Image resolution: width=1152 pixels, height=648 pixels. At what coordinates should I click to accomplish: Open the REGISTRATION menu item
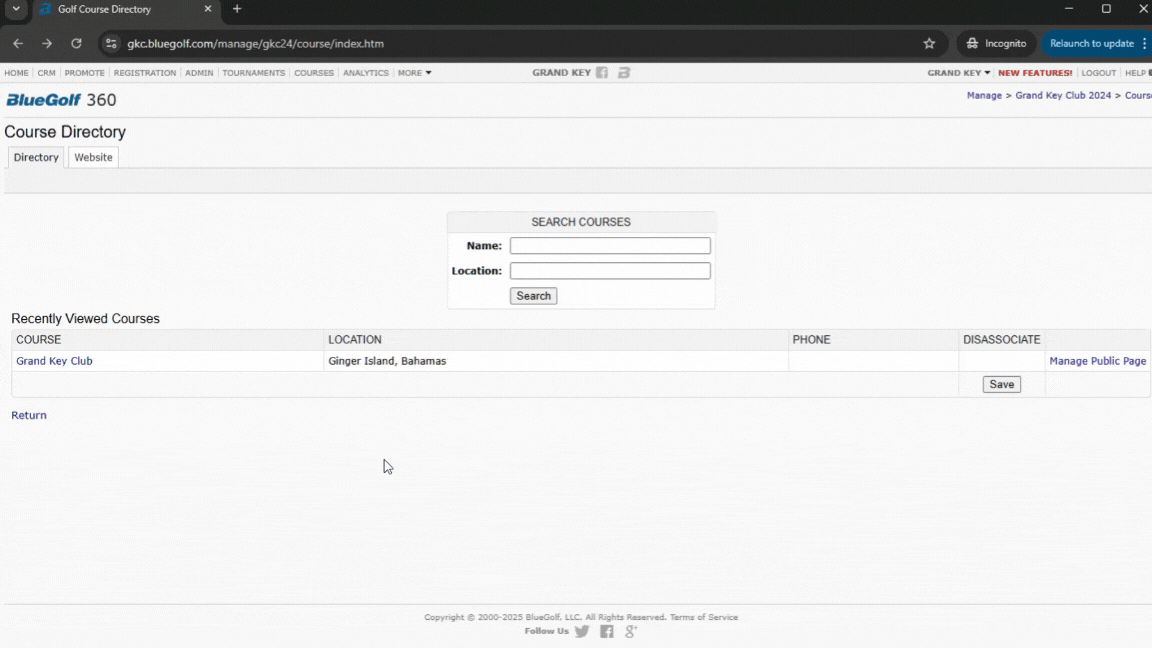click(145, 73)
